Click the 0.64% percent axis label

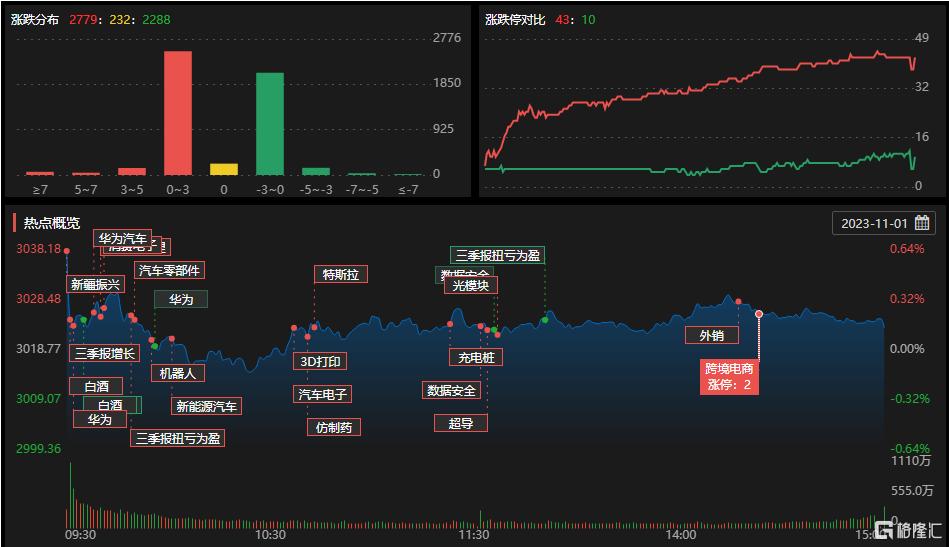coord(907,249)
